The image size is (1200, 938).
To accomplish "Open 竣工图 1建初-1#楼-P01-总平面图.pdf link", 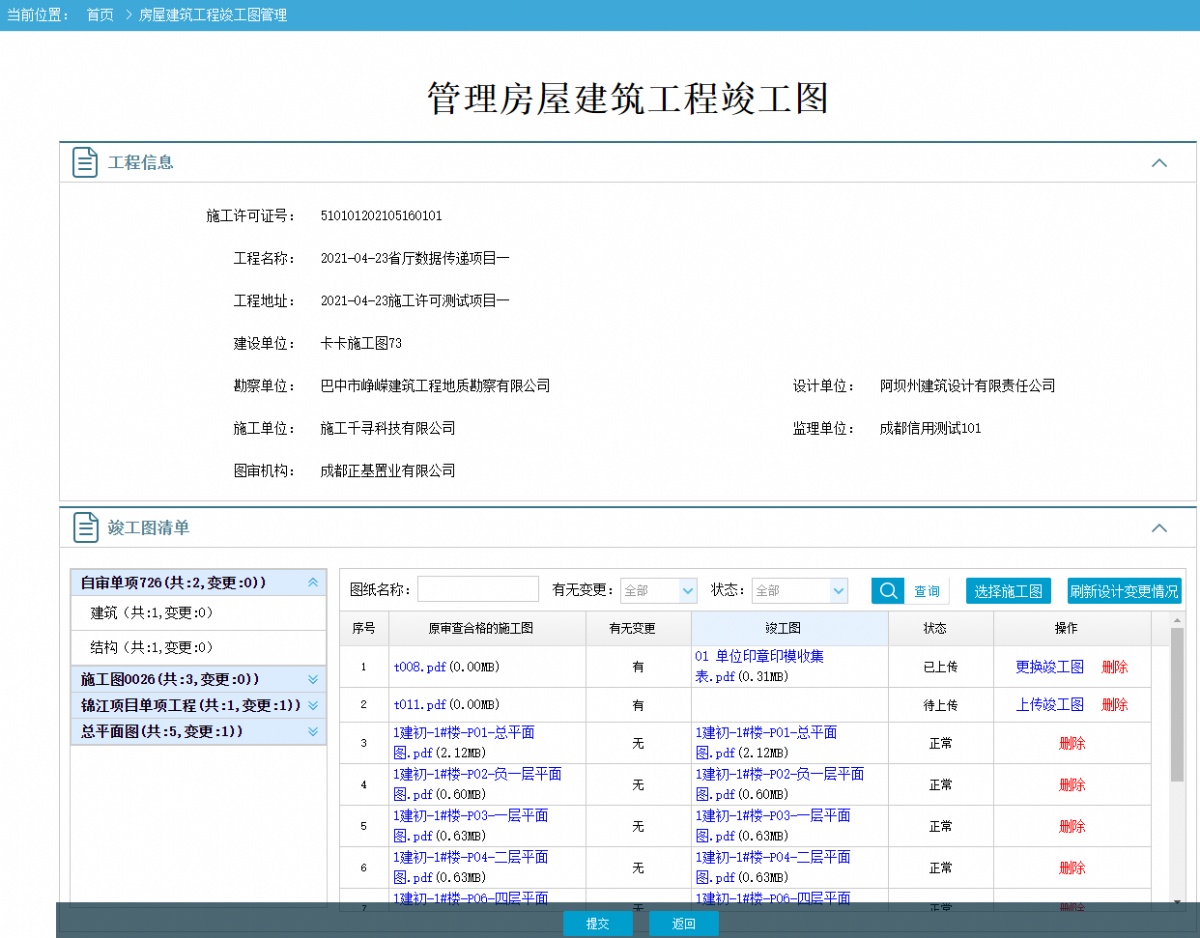I will click(x=766, y=743).
